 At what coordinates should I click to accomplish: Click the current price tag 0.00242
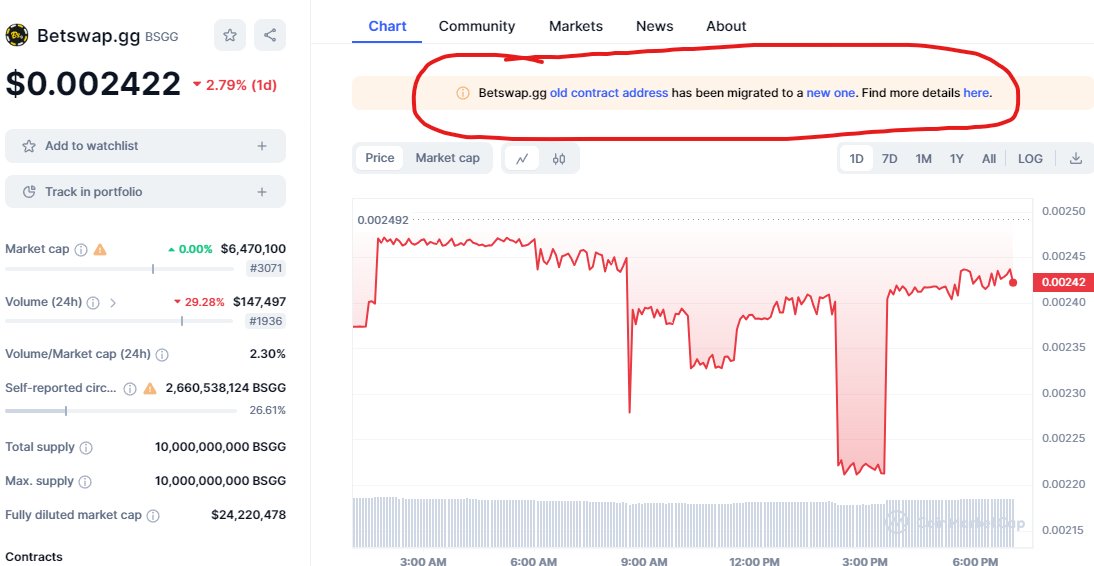click(x=1063, y=282)
